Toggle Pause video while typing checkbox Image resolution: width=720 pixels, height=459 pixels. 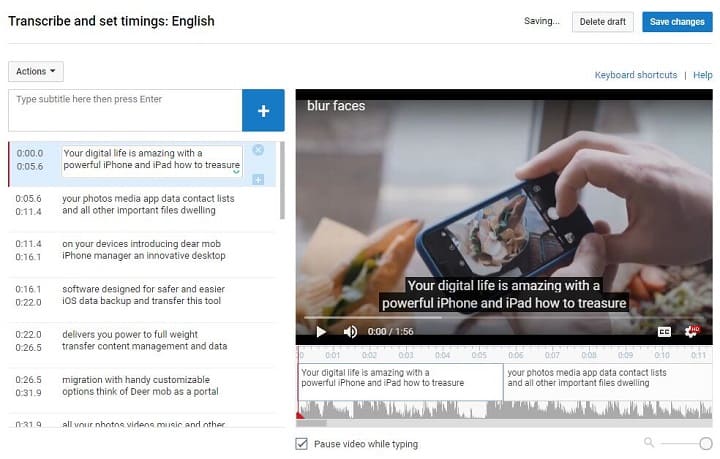click(x=302, y=444)
